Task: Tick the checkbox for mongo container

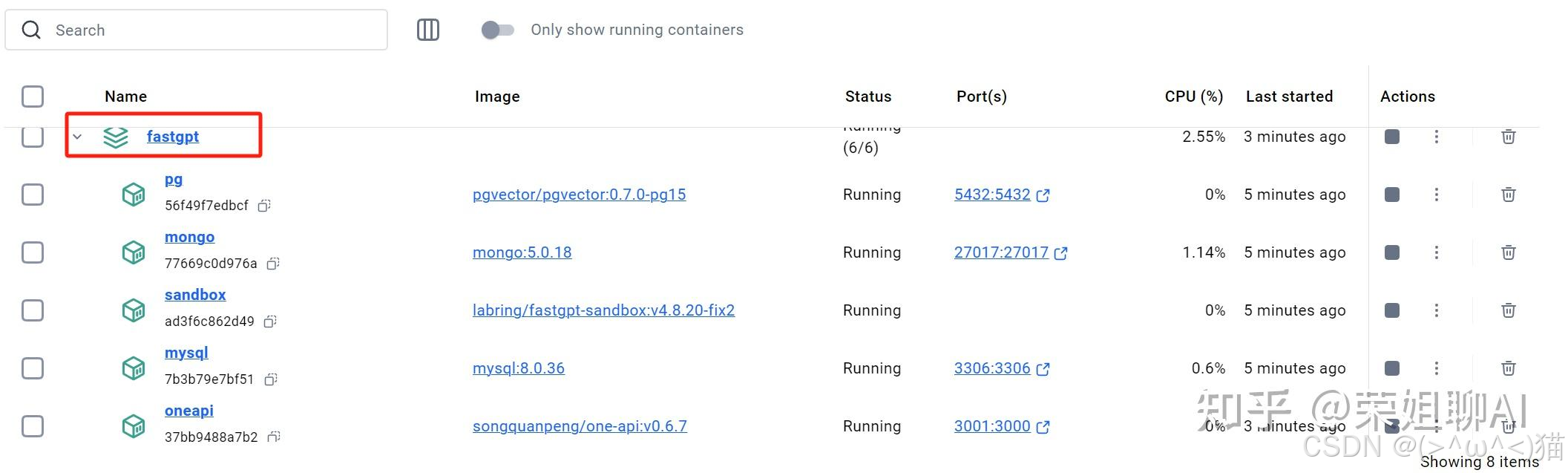Action: tap(33, 252)
